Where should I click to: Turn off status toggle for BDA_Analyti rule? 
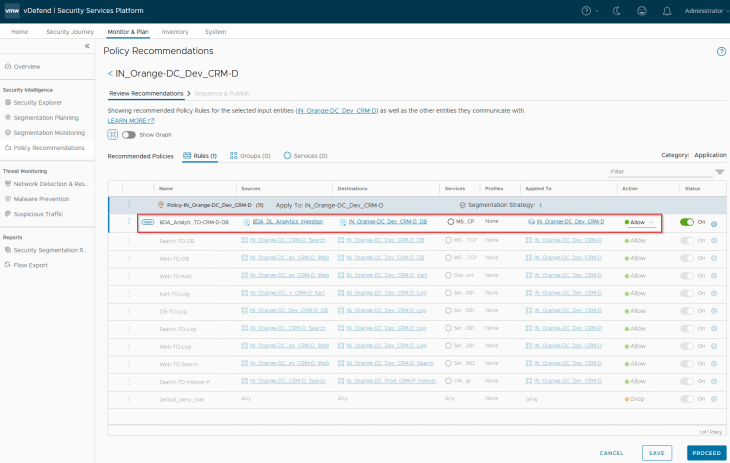[x=687, y=222]
